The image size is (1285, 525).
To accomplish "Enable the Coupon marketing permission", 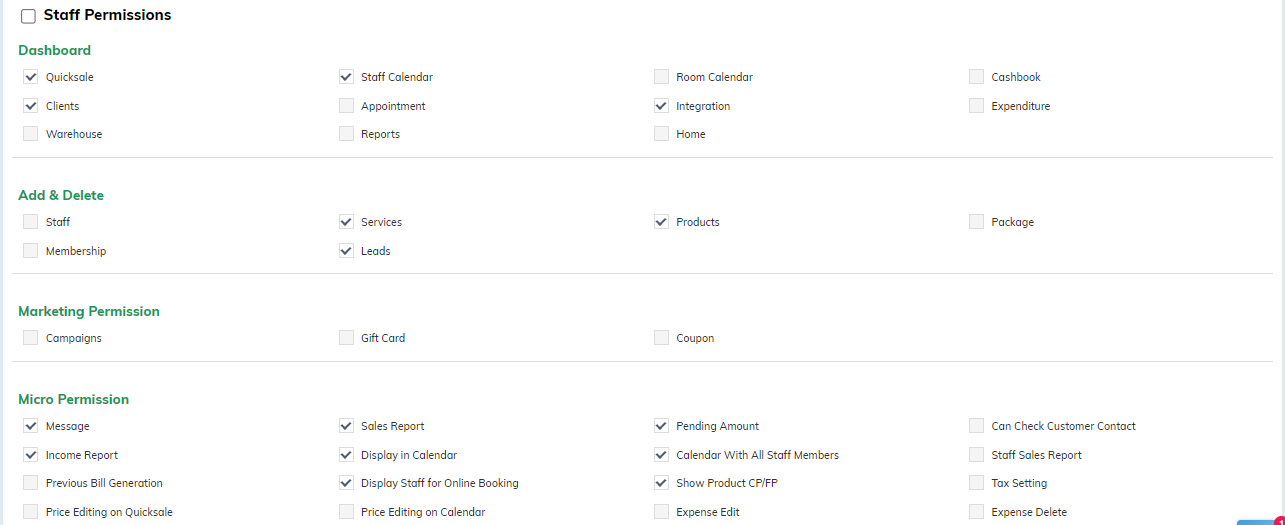I will pyautogui.click(x=661, y=337).
